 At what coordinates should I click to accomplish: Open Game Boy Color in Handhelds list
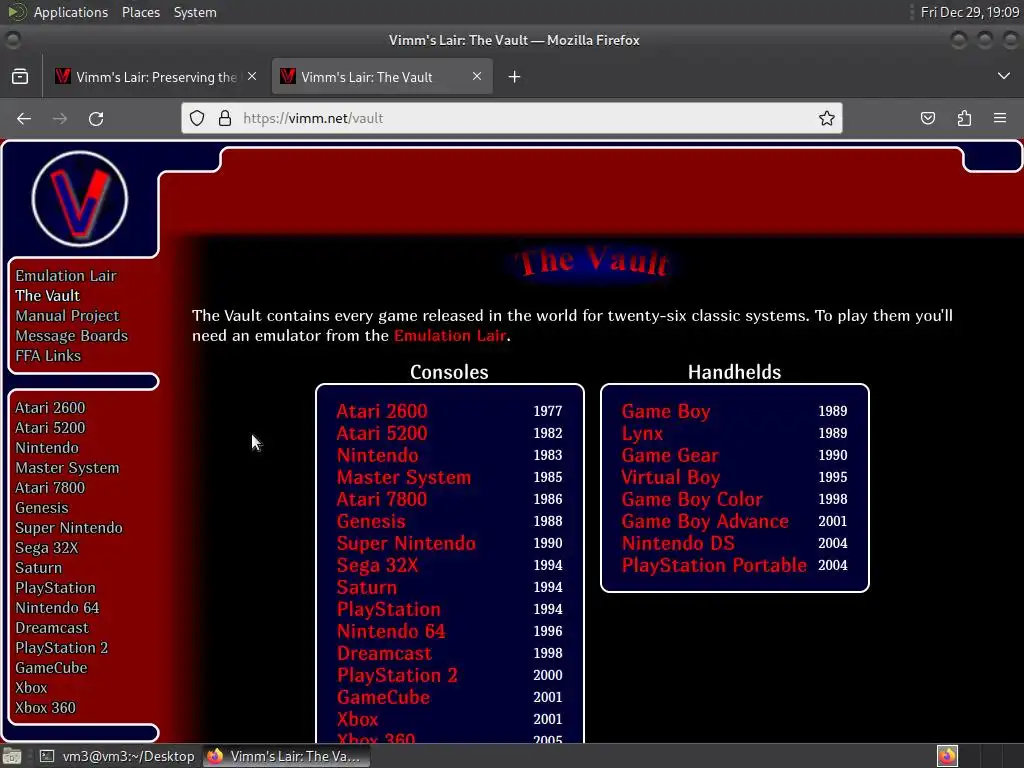coord(692,499)
